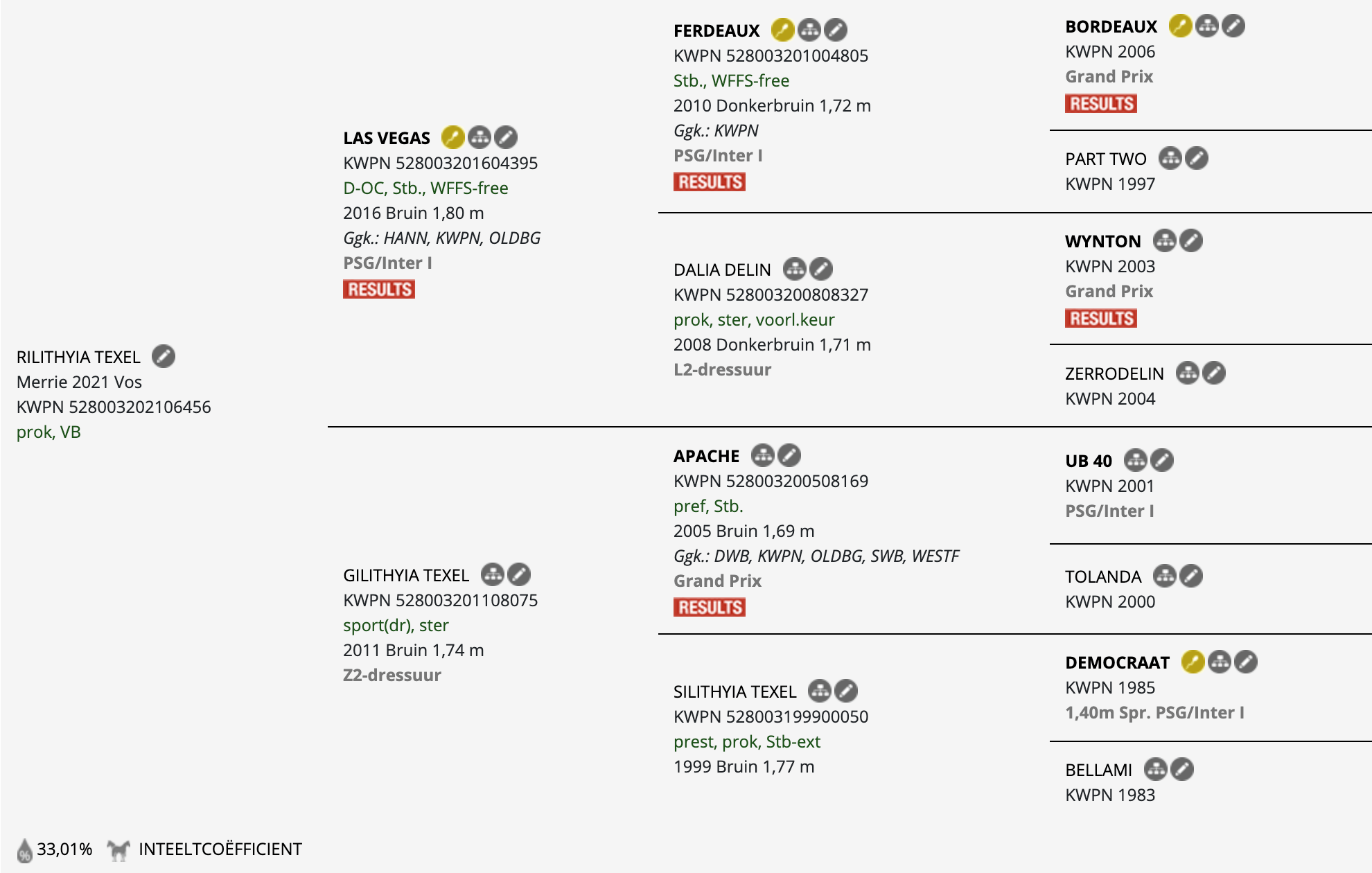Open pedigree tree icon for UB 40
Viewport: 1372px width, 873px height.
tap(1136, 460)
